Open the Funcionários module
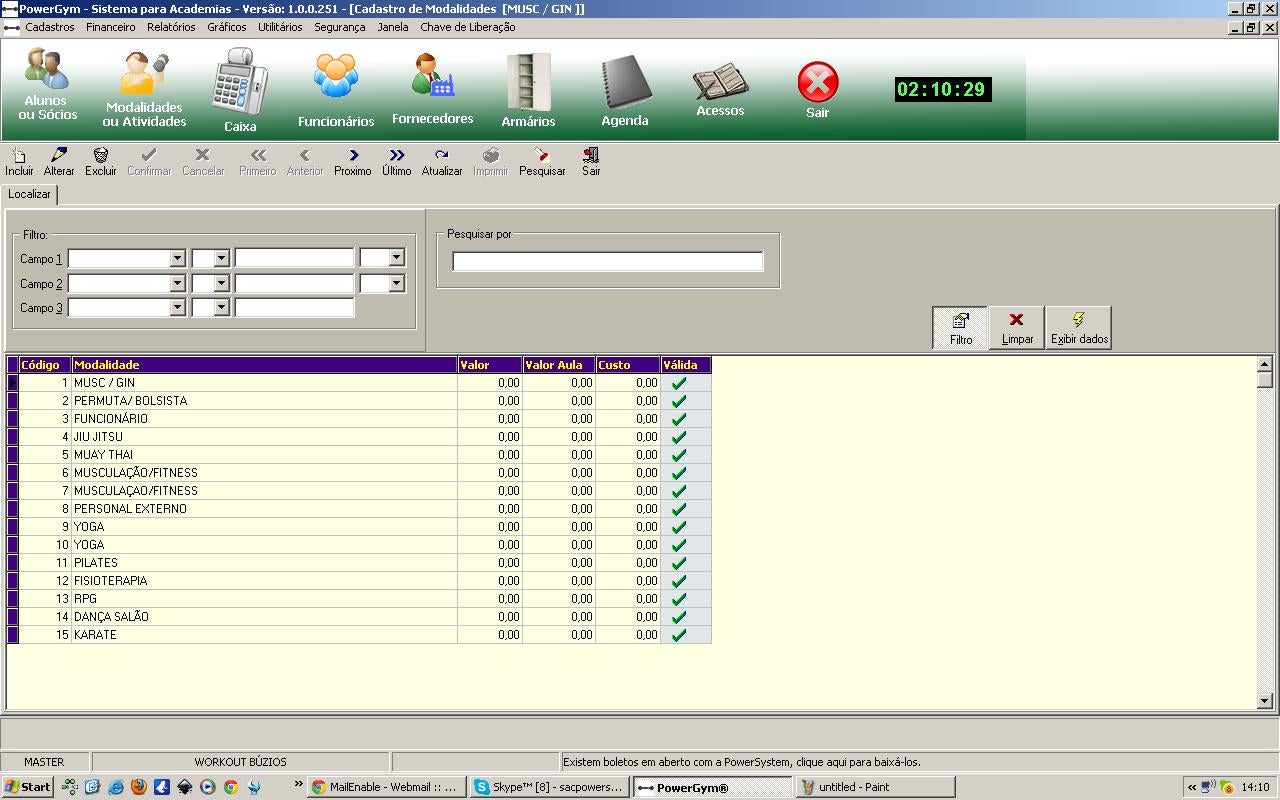Viewport: 1280px width, 800px height. point(336,90)
